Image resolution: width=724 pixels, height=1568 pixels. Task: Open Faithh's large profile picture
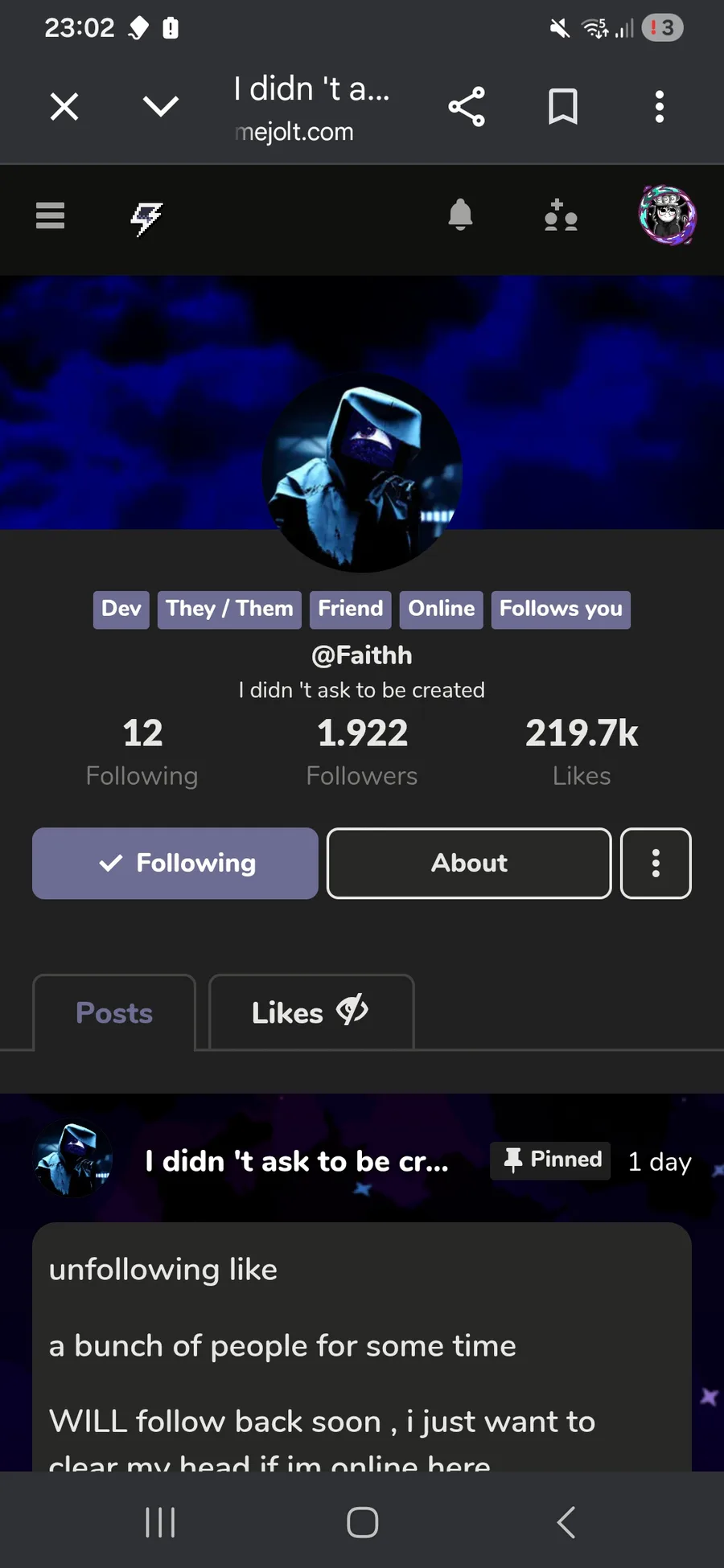(x=362, y=473)
